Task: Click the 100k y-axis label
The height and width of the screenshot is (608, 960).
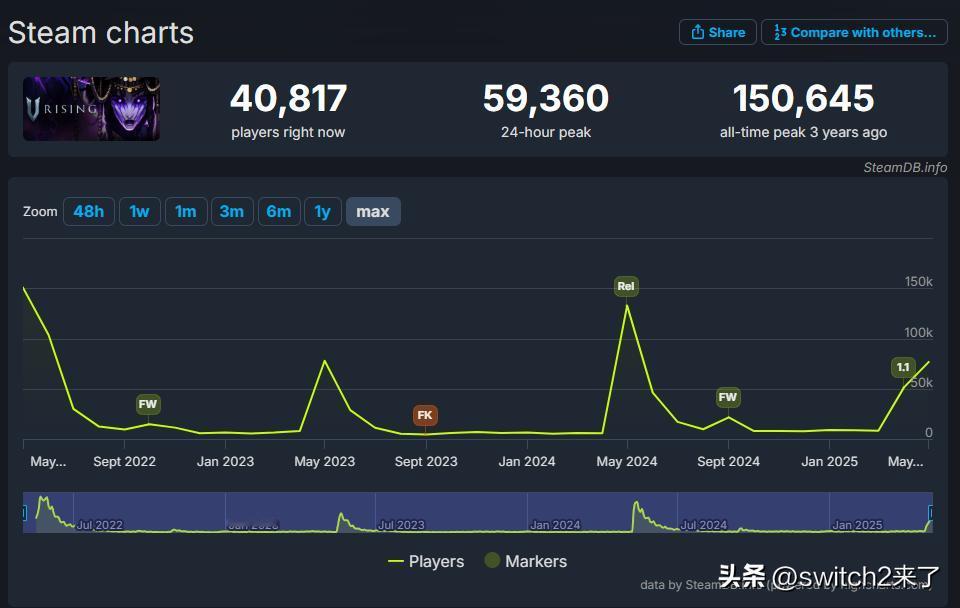Action: pyautogui.click(x=918, y=332)
